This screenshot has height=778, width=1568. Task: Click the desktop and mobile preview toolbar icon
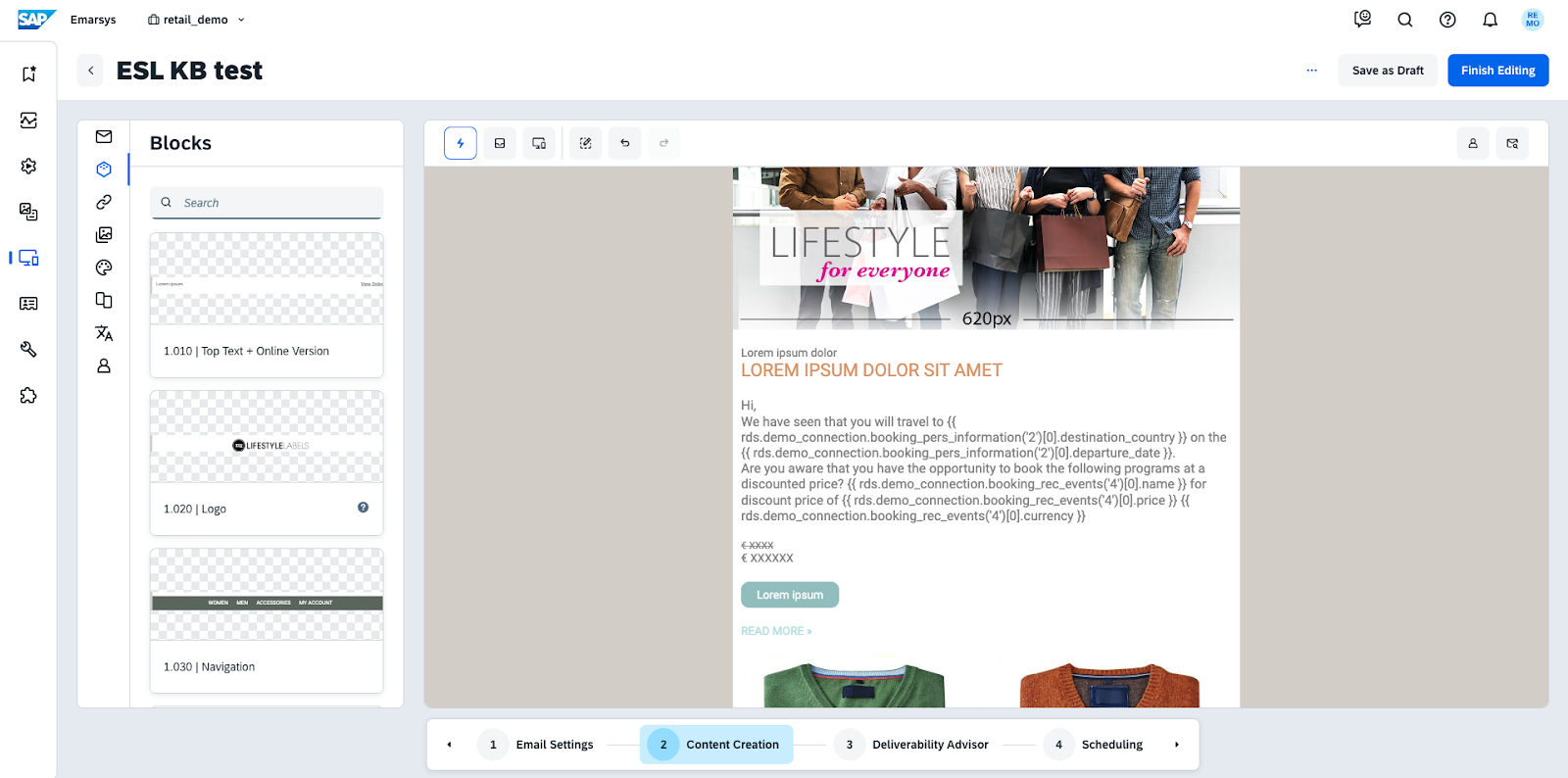click(x=539, y=143)
